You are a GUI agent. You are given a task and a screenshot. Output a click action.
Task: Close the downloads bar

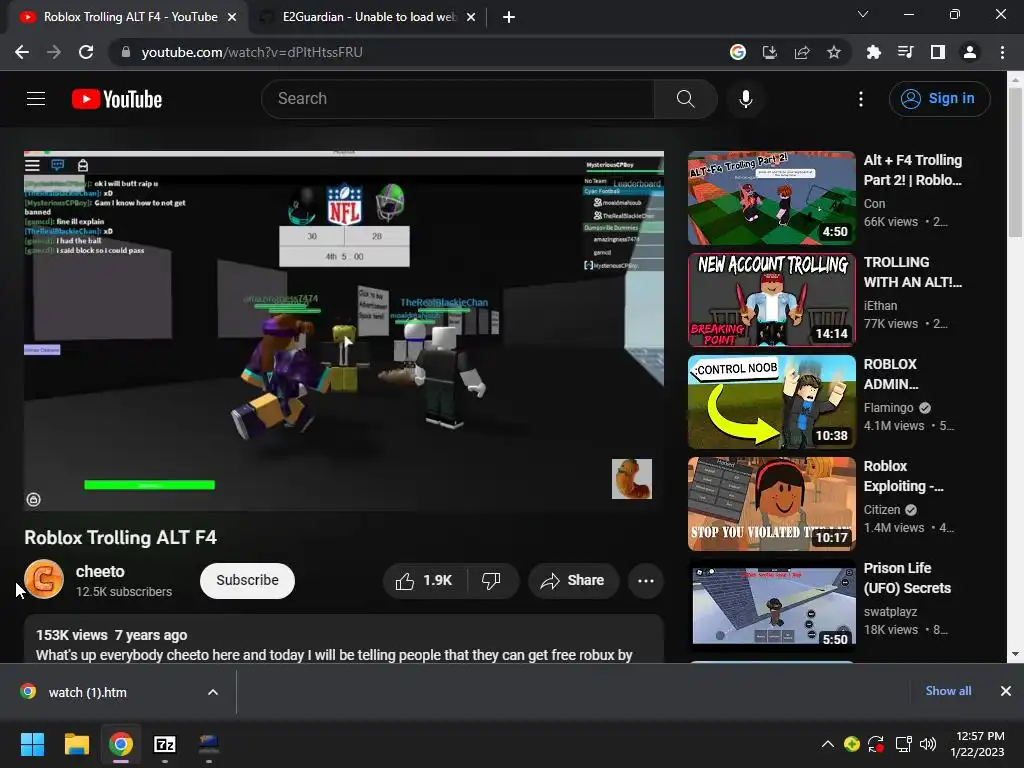click(1006, 690)
